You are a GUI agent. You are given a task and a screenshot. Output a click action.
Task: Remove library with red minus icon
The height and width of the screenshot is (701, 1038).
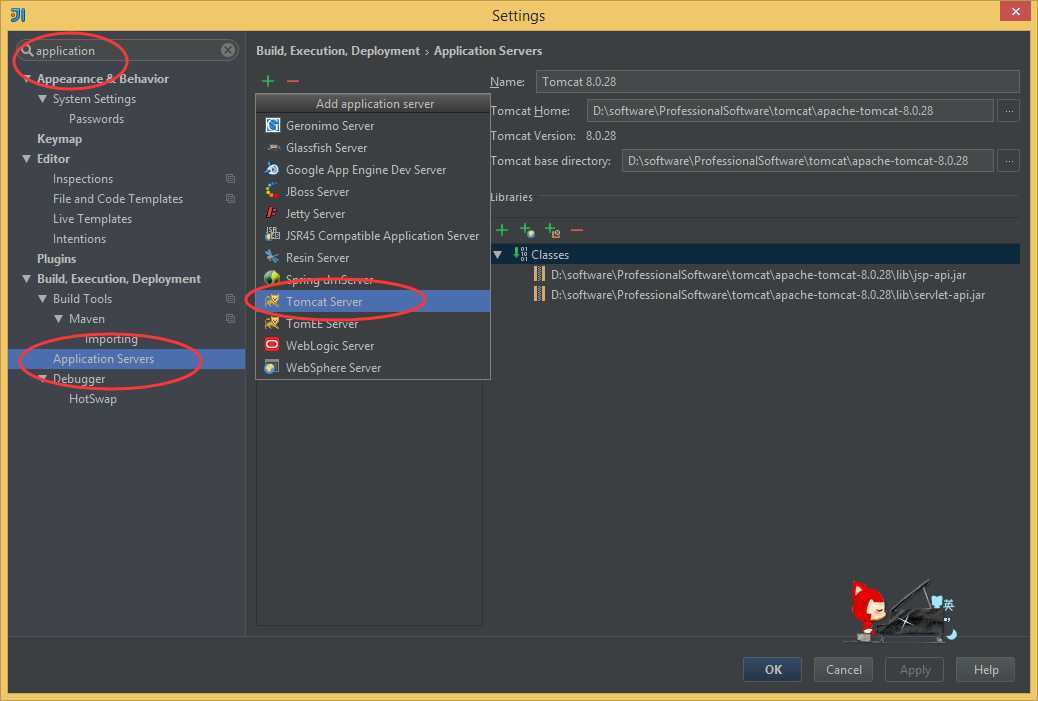pyautogui.click(x=577, y=230)
